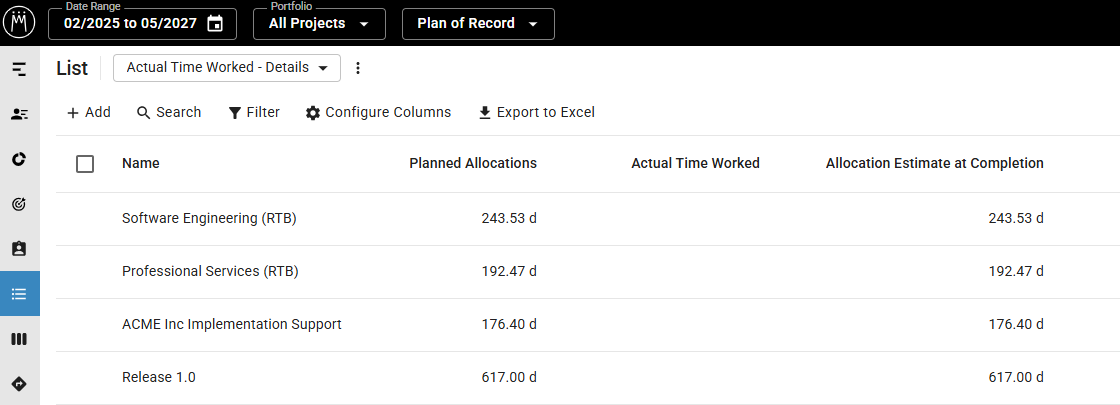Expand the All Projects portfolio dropdown
The width and height of the screenshot is (1120, 405).
[x=319, y=24]
